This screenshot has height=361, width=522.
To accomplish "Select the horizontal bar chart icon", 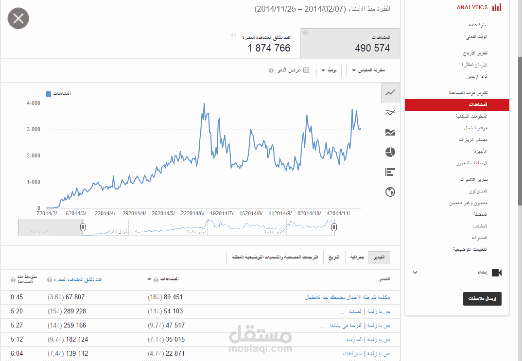I will [390, 172].
